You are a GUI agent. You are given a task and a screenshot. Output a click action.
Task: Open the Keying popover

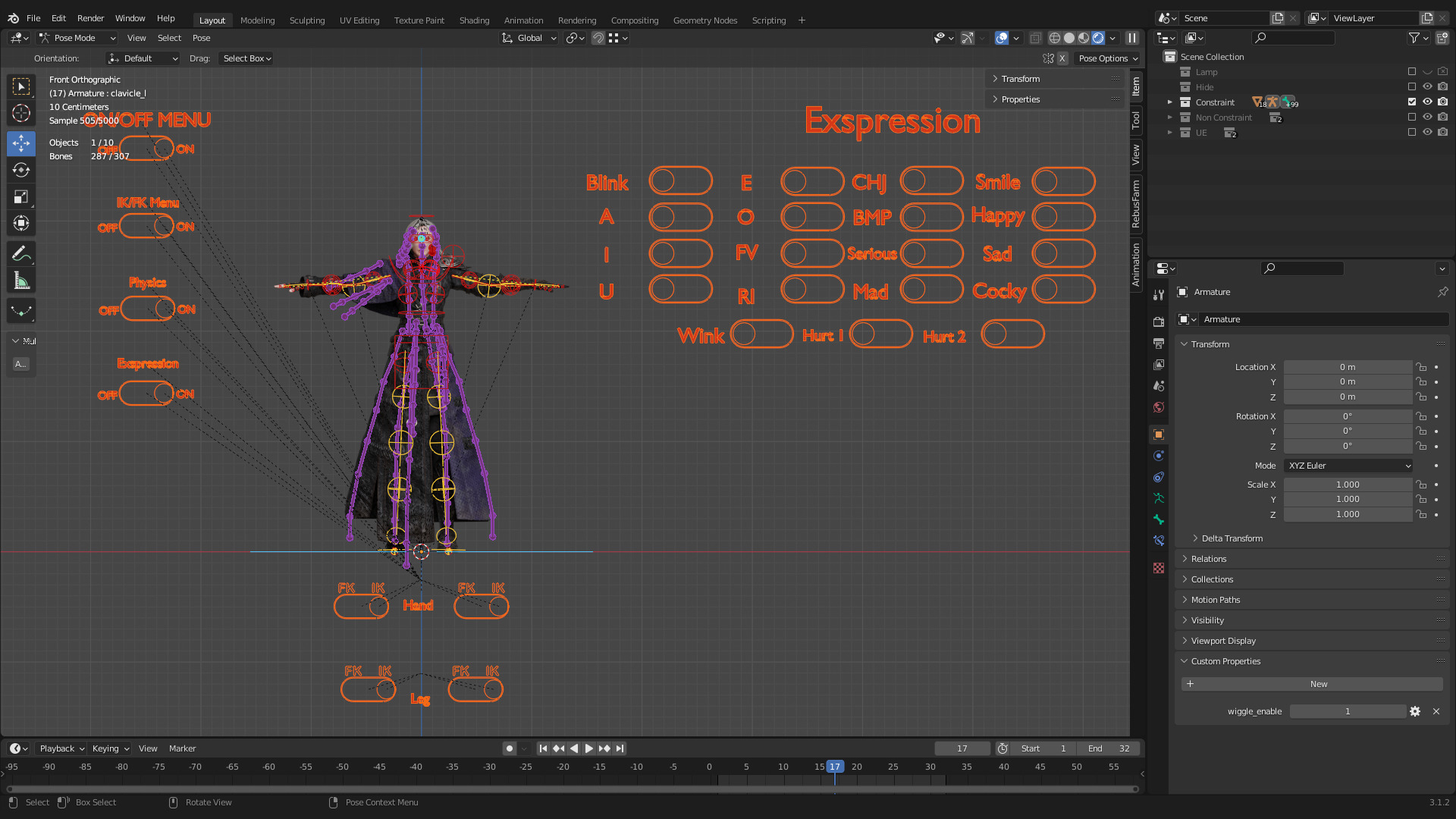111,748
